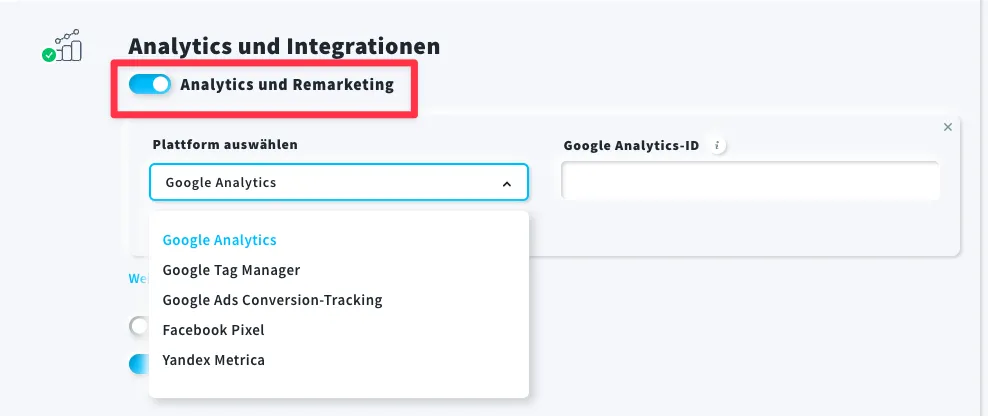The image size is (988, 416).
Task: Select the Facebook Pixel option
Action: coord(213,330)
